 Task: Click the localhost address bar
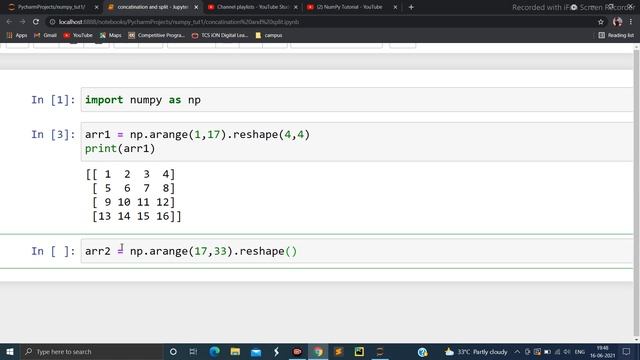pos(318,22)
